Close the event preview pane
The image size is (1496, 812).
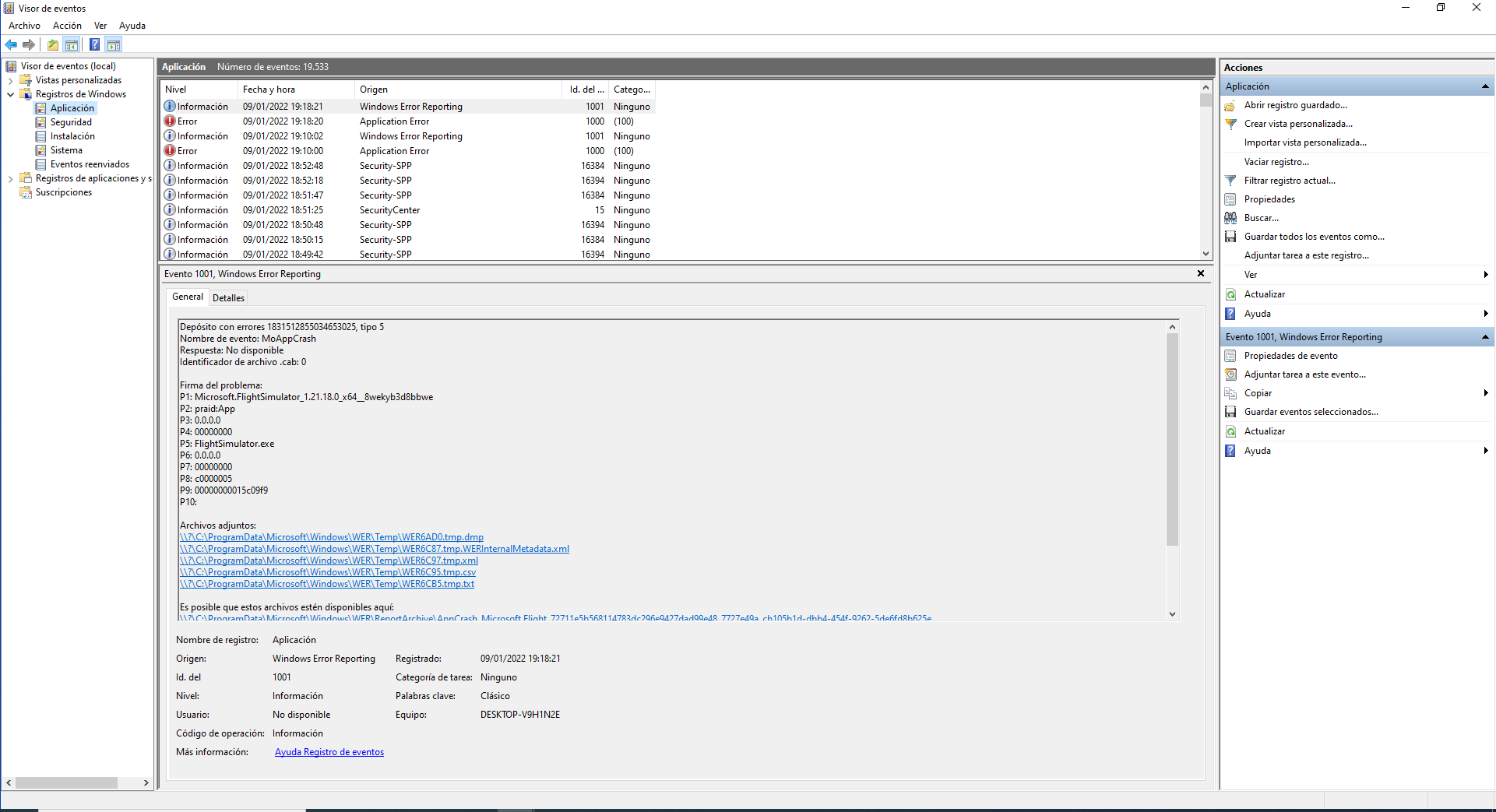pos(1201,273)
